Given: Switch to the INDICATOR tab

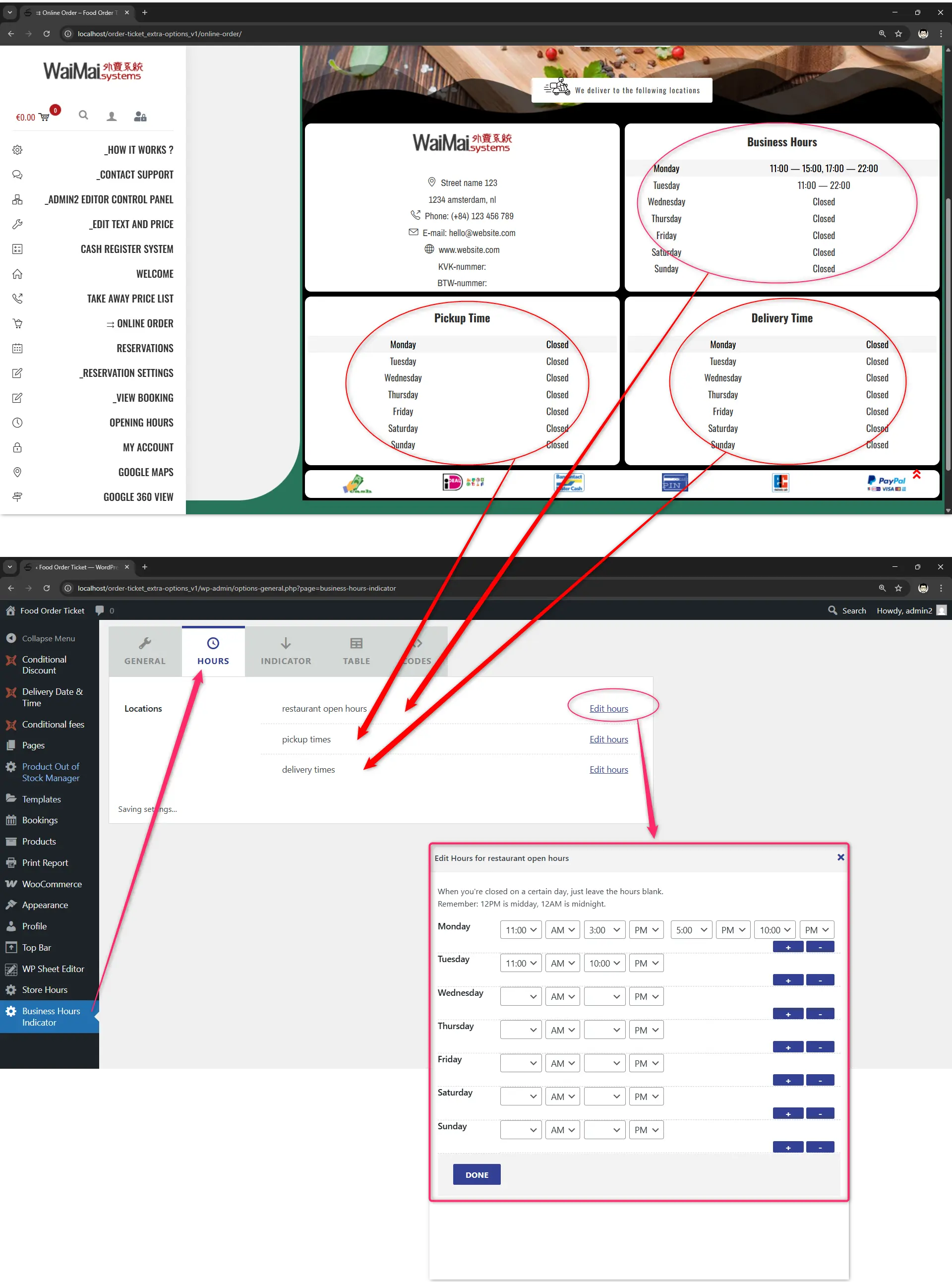Looking at the screenshot, I should pos(286,651).
